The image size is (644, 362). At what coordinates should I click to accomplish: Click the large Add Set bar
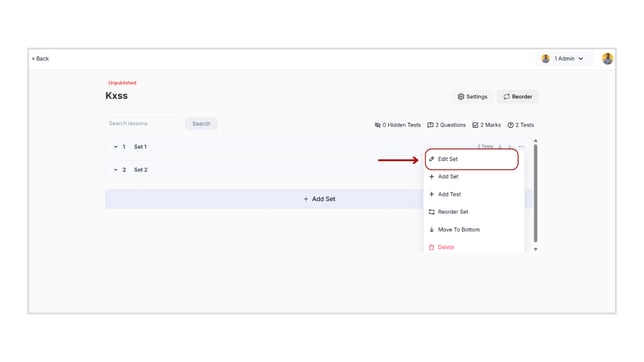[319, 199]
